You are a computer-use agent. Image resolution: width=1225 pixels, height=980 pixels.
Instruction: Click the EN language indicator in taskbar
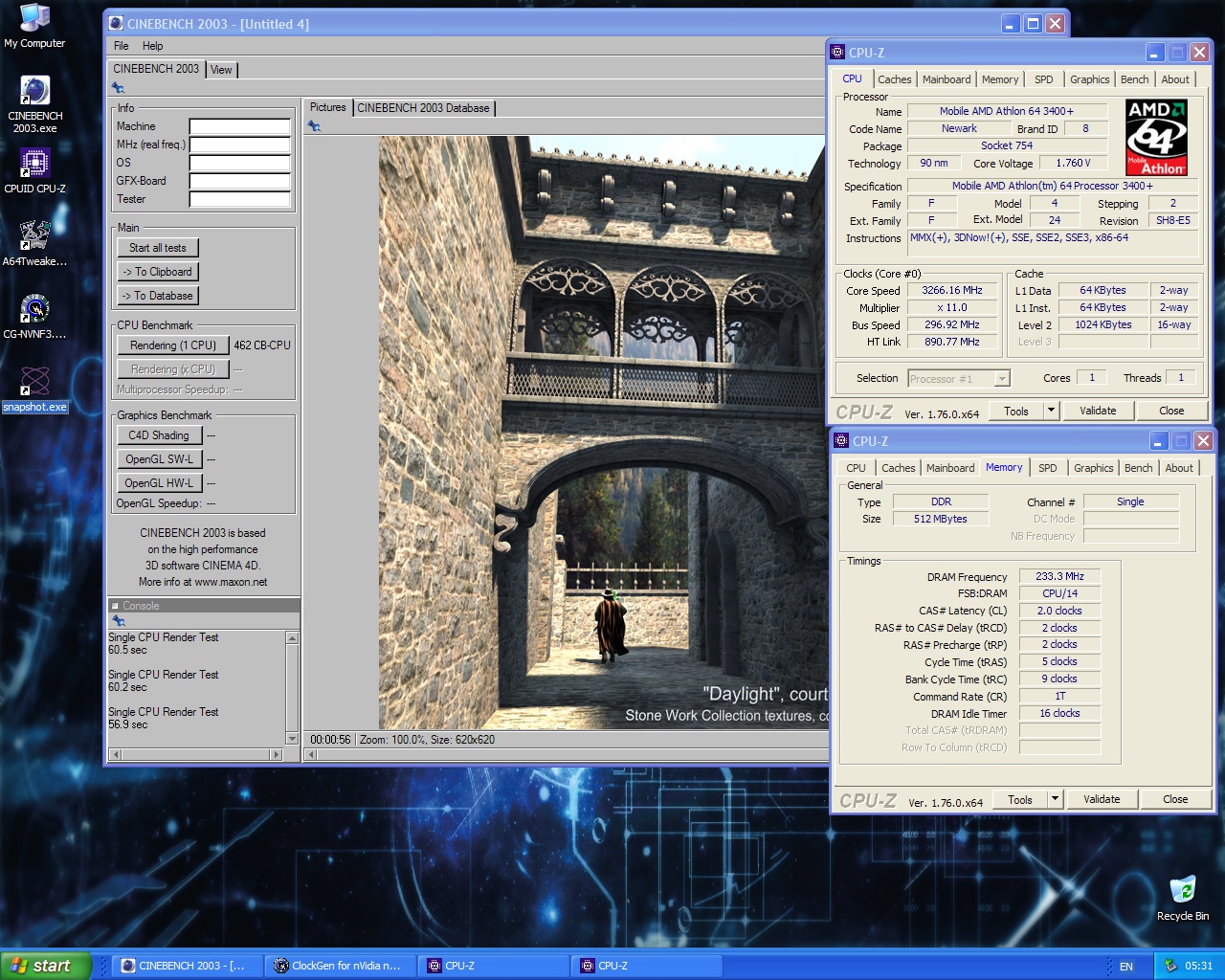1126,967
